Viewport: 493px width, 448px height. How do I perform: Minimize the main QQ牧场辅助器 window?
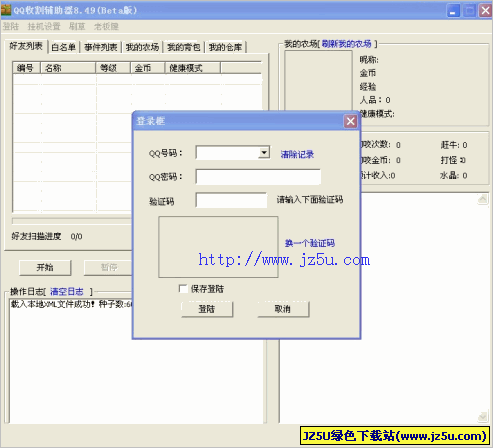[453, 11]
